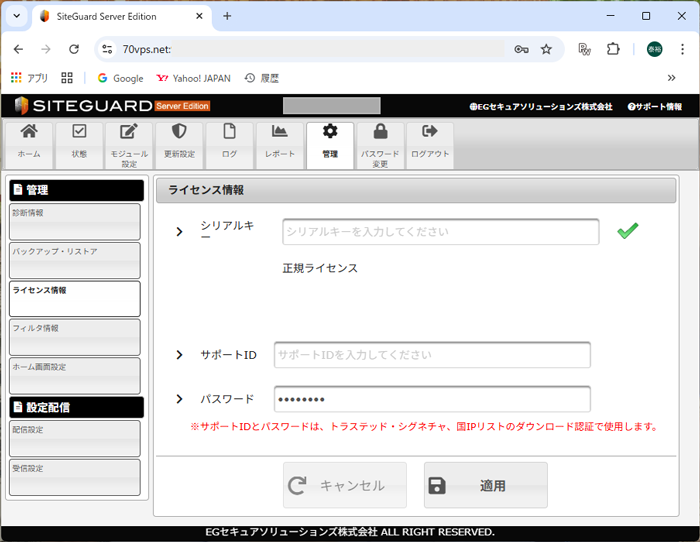Select ライセンス情報 in sidebar
700x542 pixels.
click(x=75, y=299)
